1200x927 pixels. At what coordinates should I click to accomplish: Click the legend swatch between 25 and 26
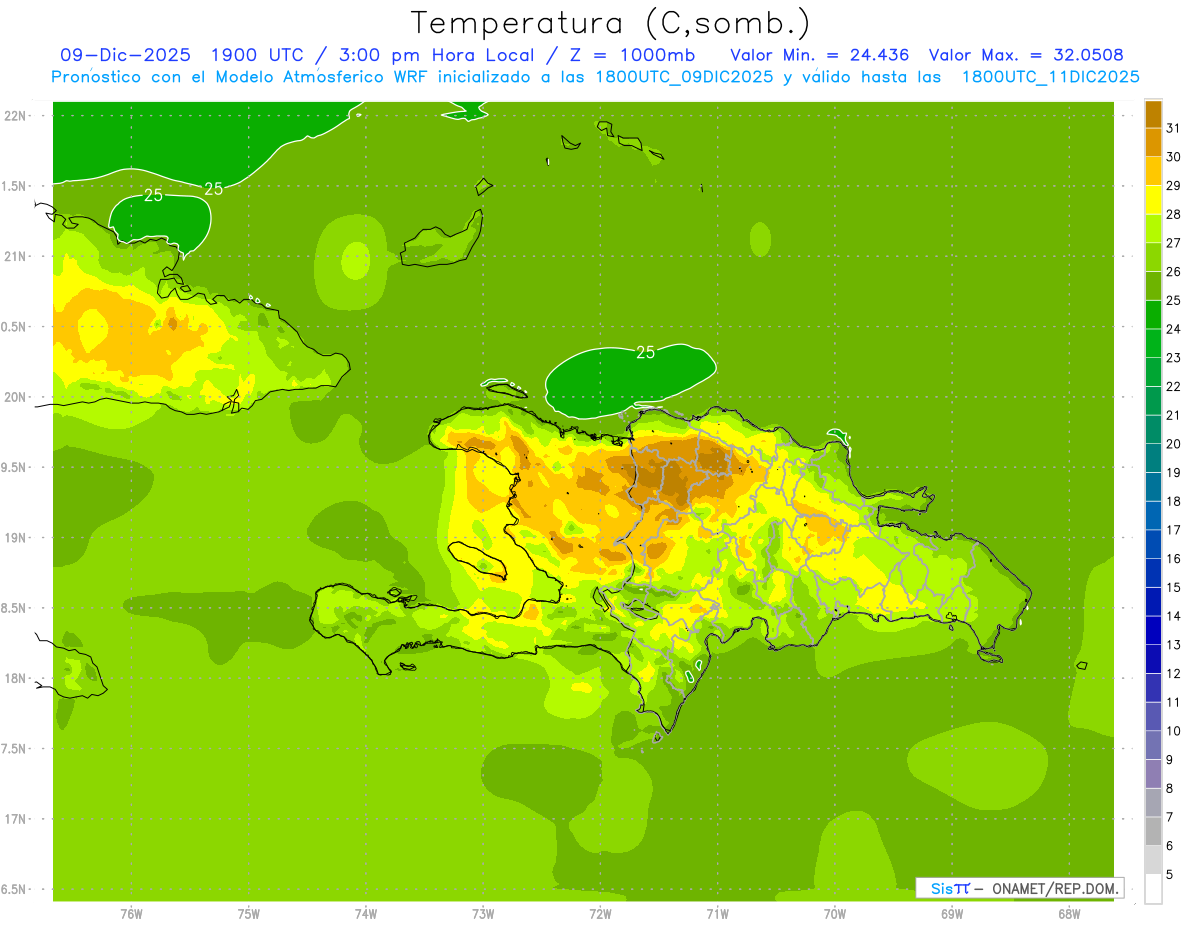coord(1153,286)
